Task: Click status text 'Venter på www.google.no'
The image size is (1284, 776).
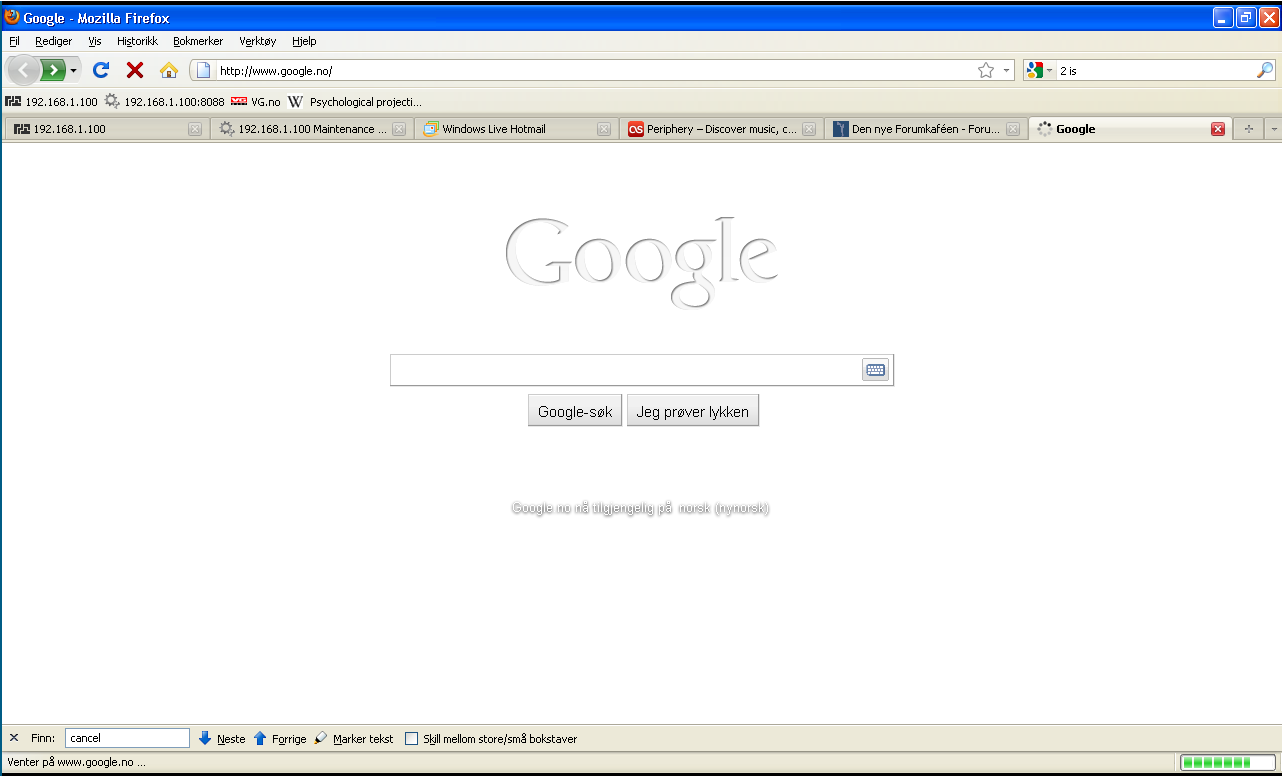Action: 76,762
